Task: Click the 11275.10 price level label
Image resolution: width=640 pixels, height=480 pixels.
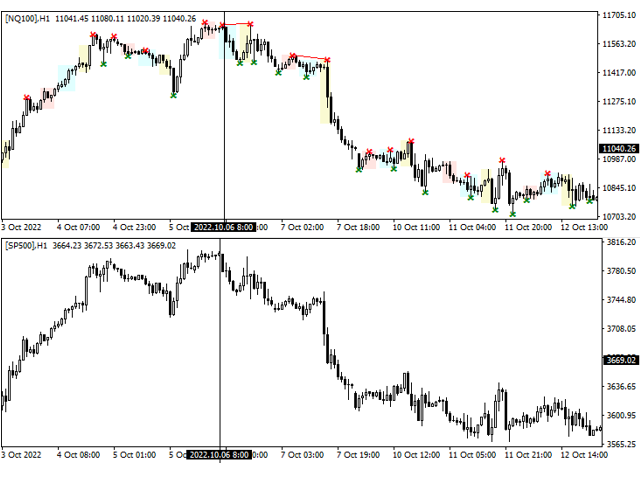Action: click(619, 101)
